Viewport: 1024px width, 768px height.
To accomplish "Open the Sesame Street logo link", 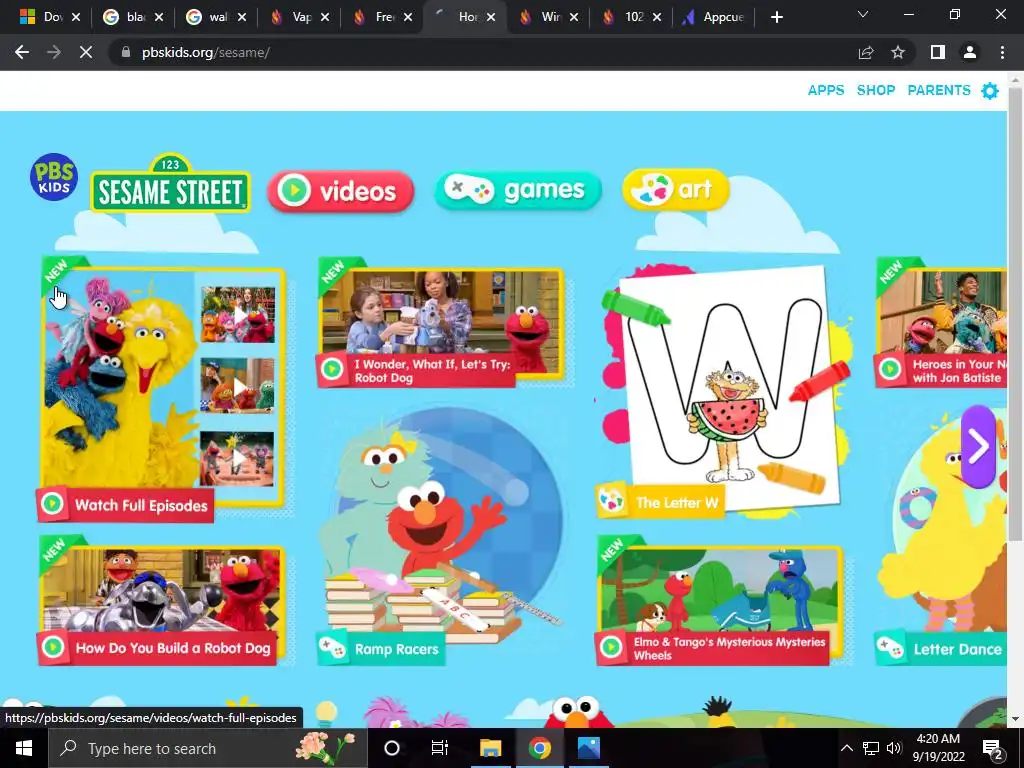I will [x=170, y=184].
